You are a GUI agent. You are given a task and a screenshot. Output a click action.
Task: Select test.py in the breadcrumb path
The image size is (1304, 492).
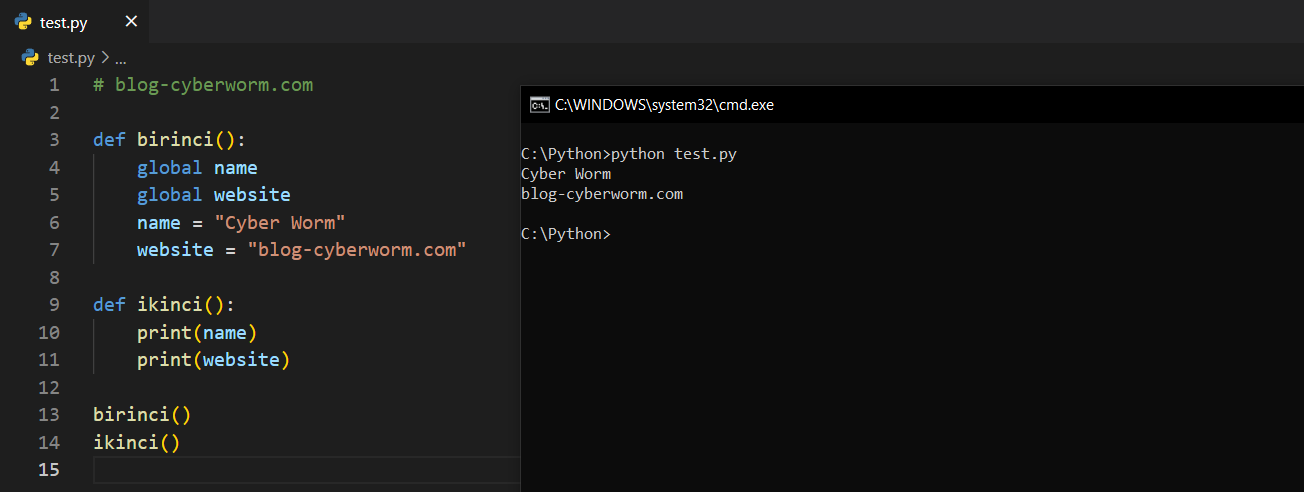71,58
